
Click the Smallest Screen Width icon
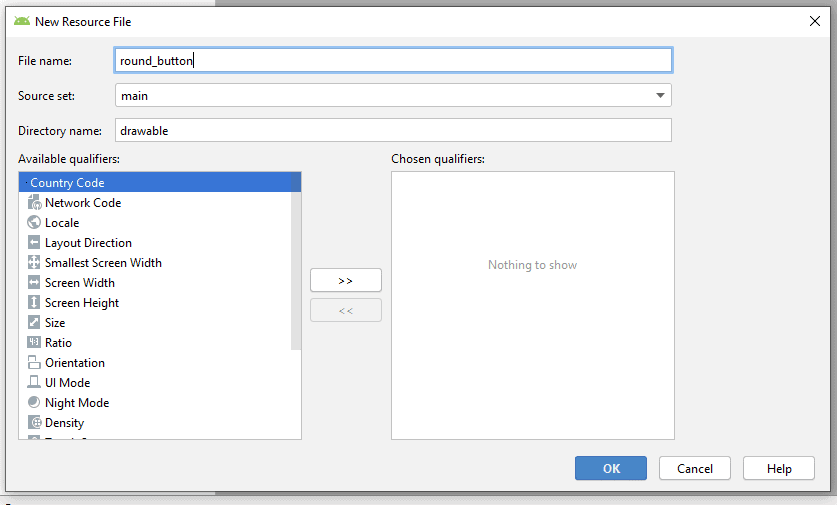coord(35,263)
